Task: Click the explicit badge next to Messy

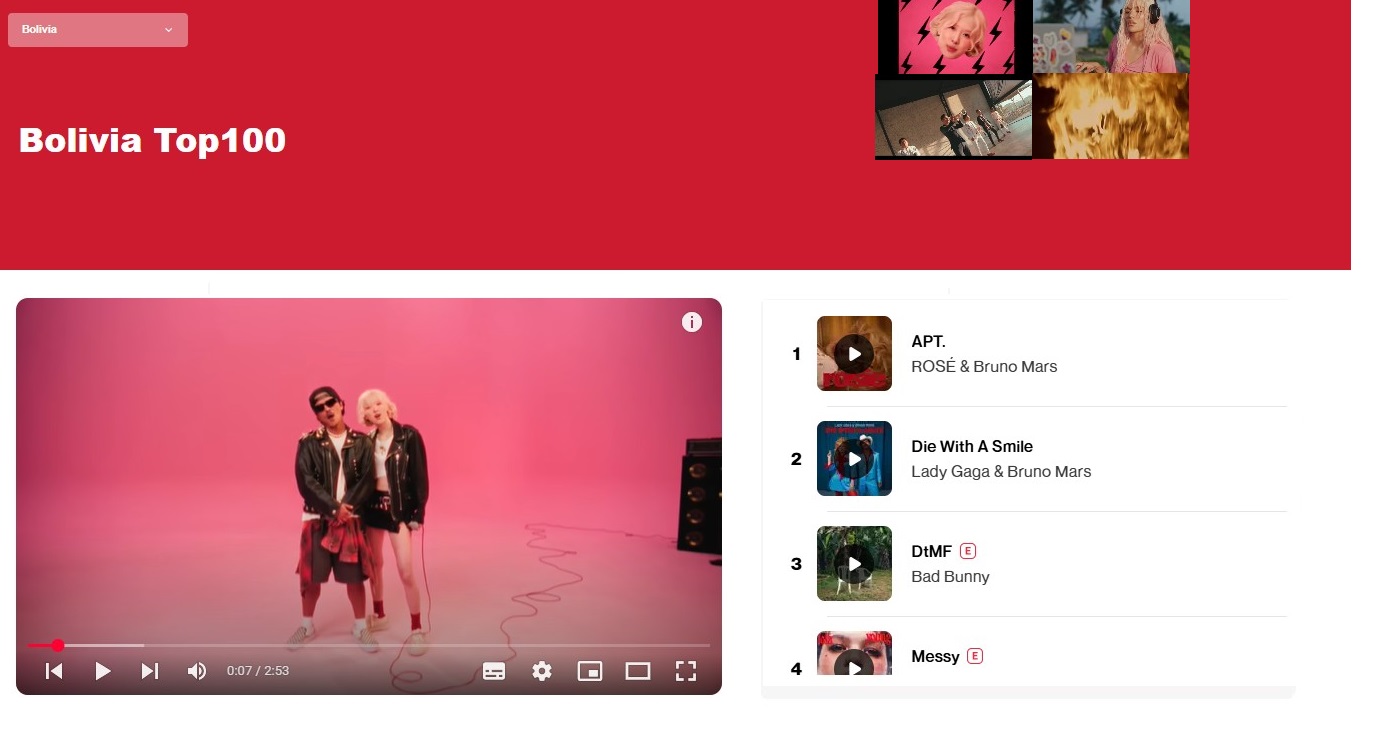Action: tap(975, 656)
